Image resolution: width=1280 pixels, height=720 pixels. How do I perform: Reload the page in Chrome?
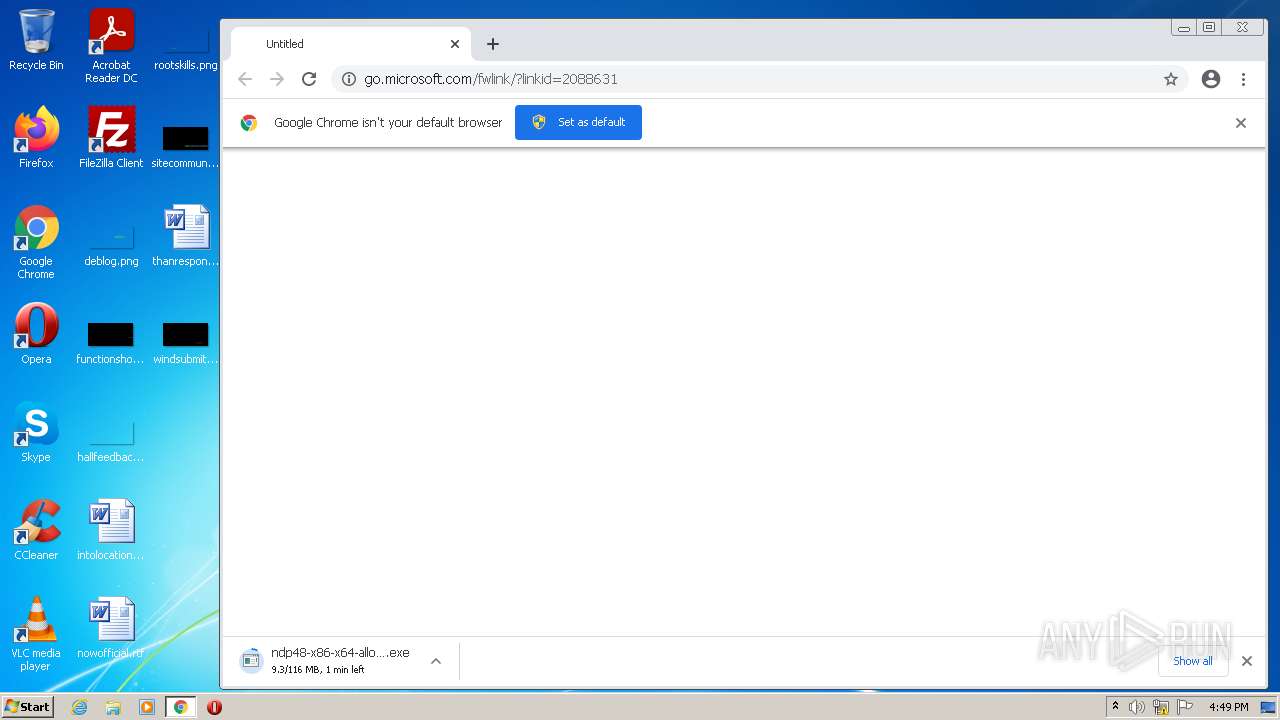point(309,79)
